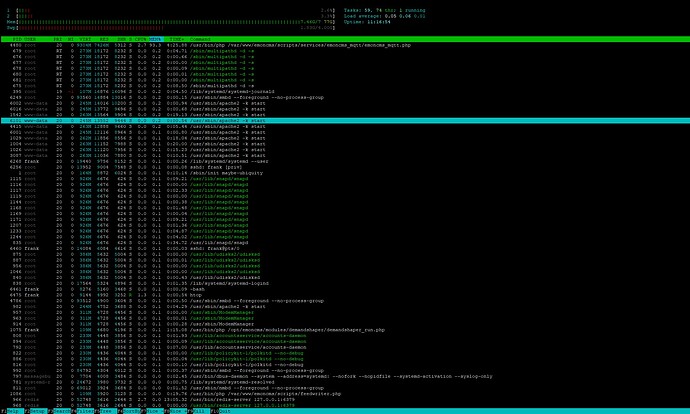This screenshot has width=690, height=414.
Task: Click the F9 Kill button
Action: (201, 411)
